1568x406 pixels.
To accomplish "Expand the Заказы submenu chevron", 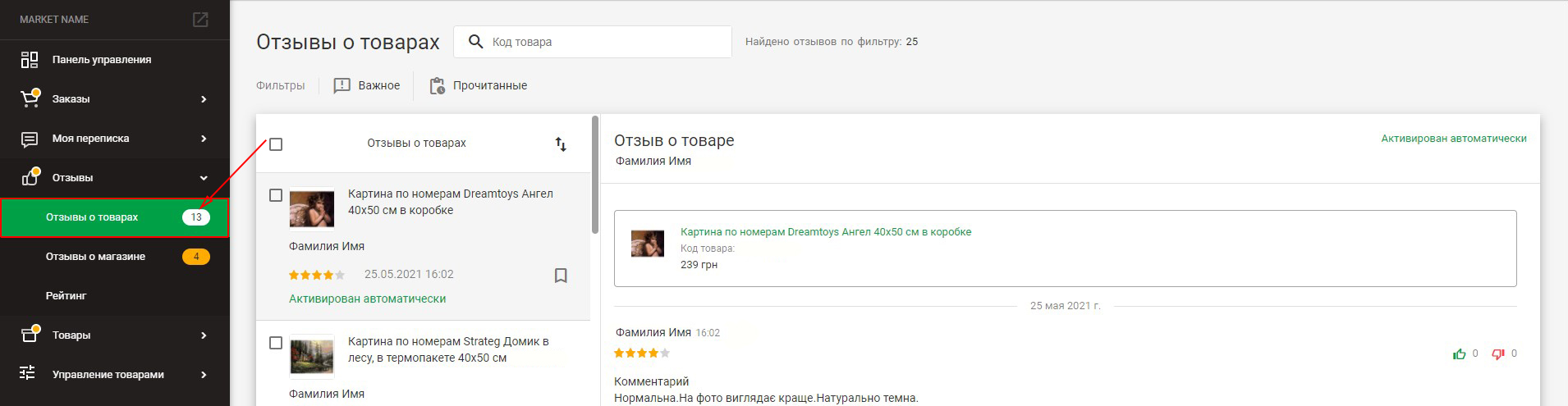I will [204, 99].
